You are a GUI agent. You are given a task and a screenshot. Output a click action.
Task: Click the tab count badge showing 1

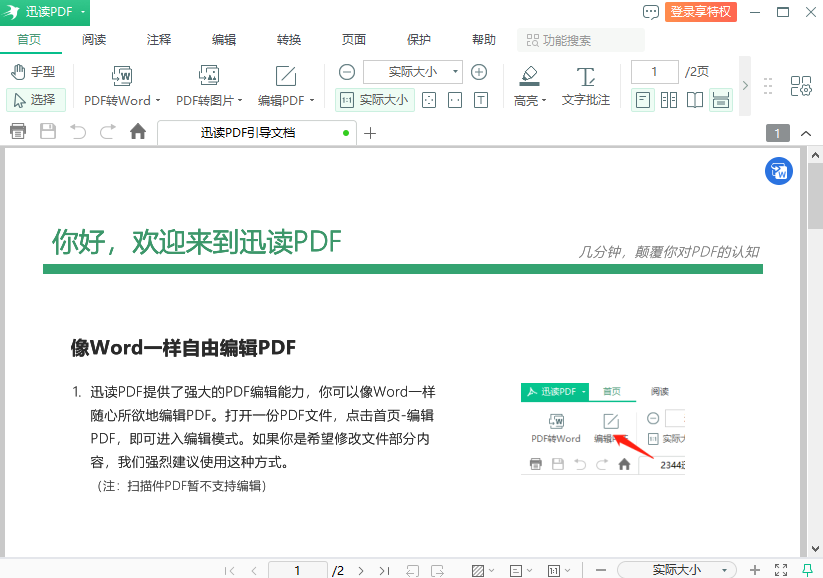[777, 133]
